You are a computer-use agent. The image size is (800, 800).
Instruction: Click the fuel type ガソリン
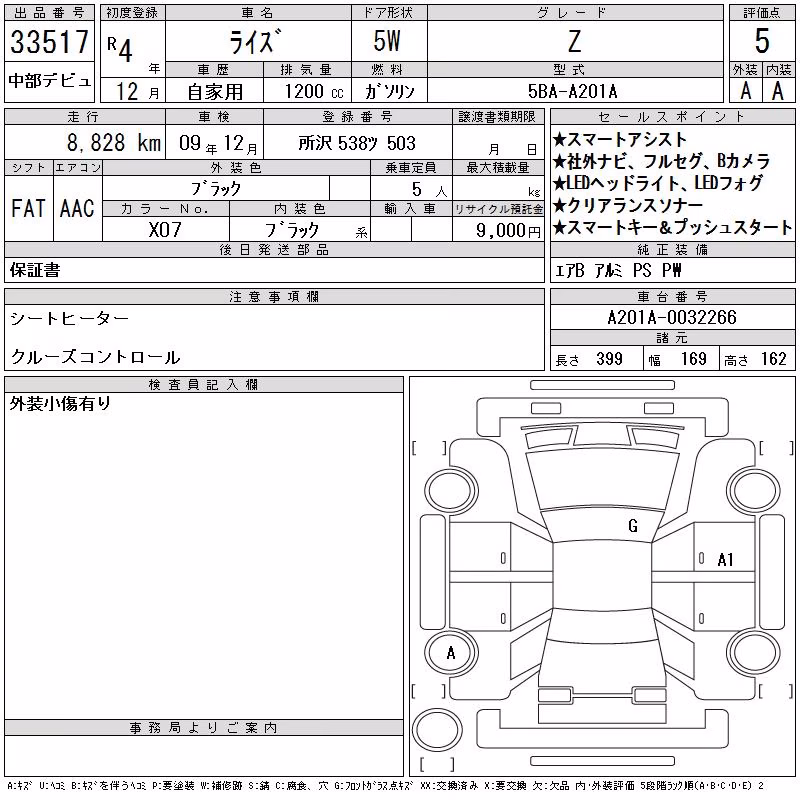click(390, 91)
